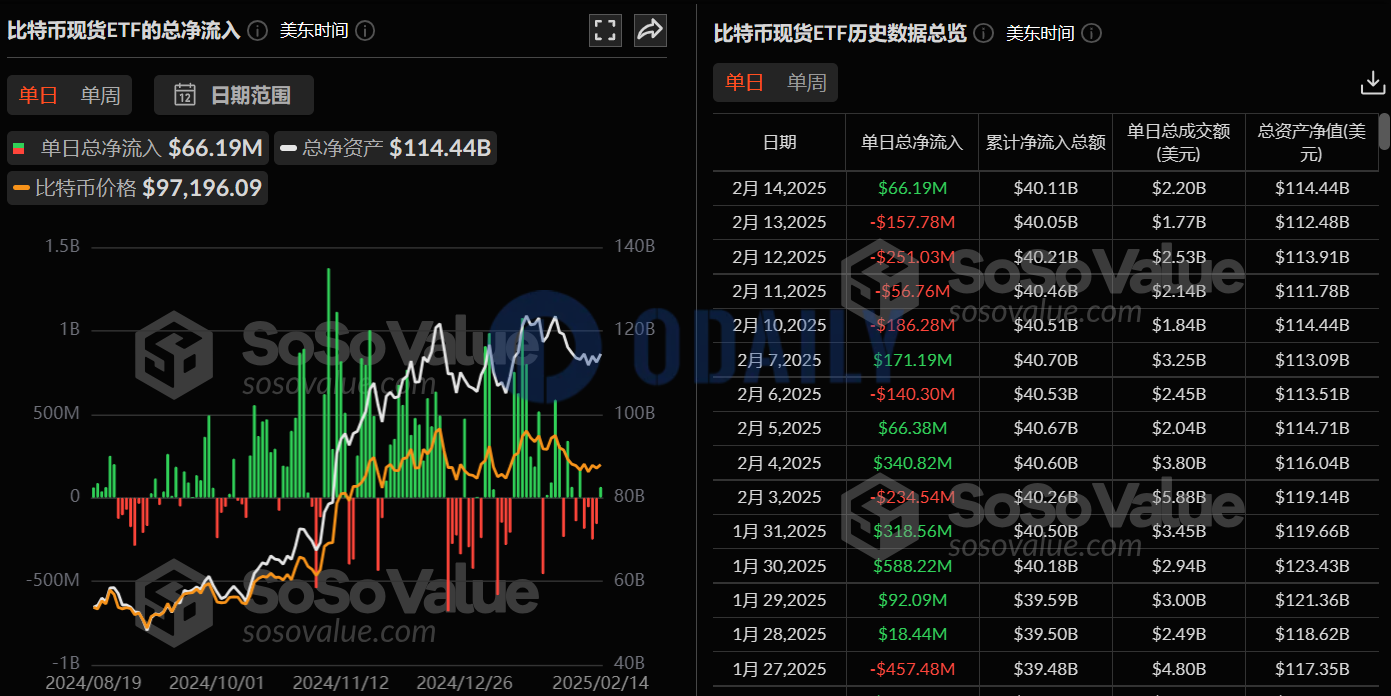Viewport: 1391px width, 696px height.
Task: Info icon beside right panel 美东时间
Action: click(x=1092, y=33)
